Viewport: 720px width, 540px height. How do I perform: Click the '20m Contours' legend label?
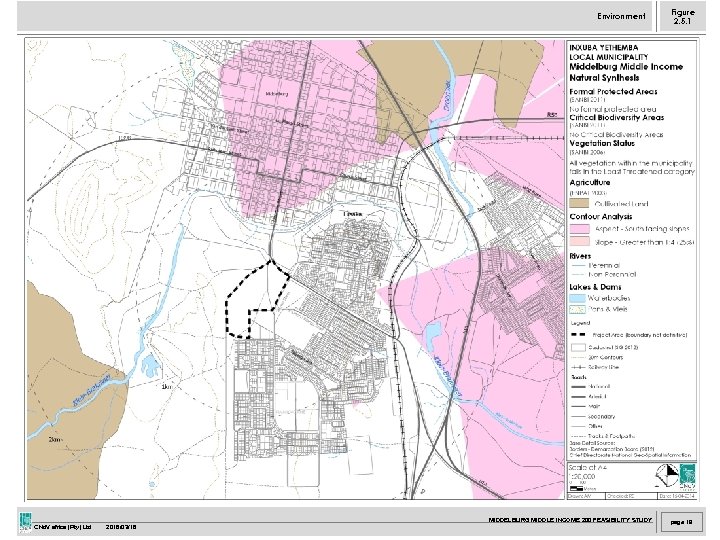[606, 357]
